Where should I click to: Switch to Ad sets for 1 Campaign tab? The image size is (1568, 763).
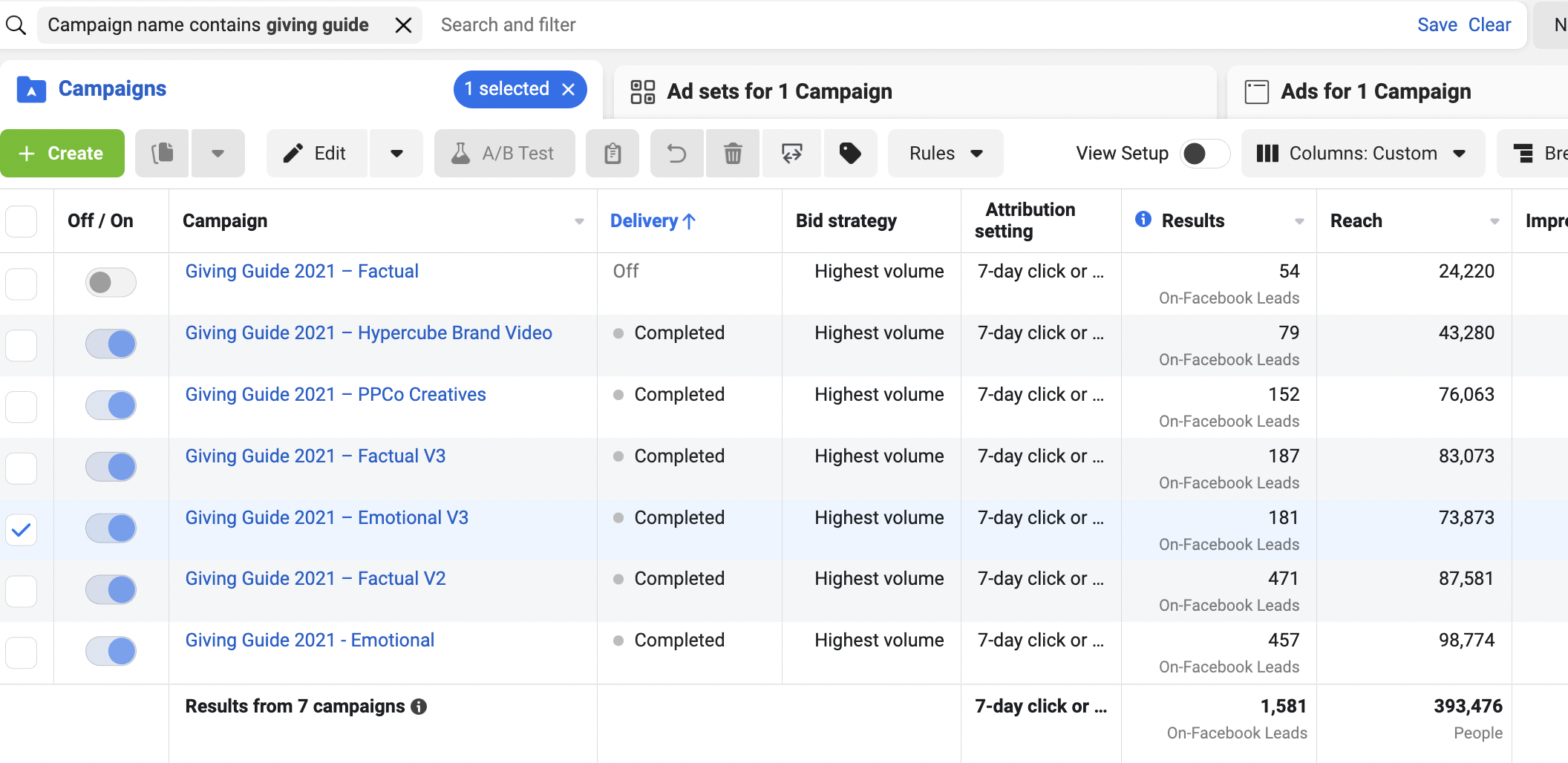tap(778, 91)
